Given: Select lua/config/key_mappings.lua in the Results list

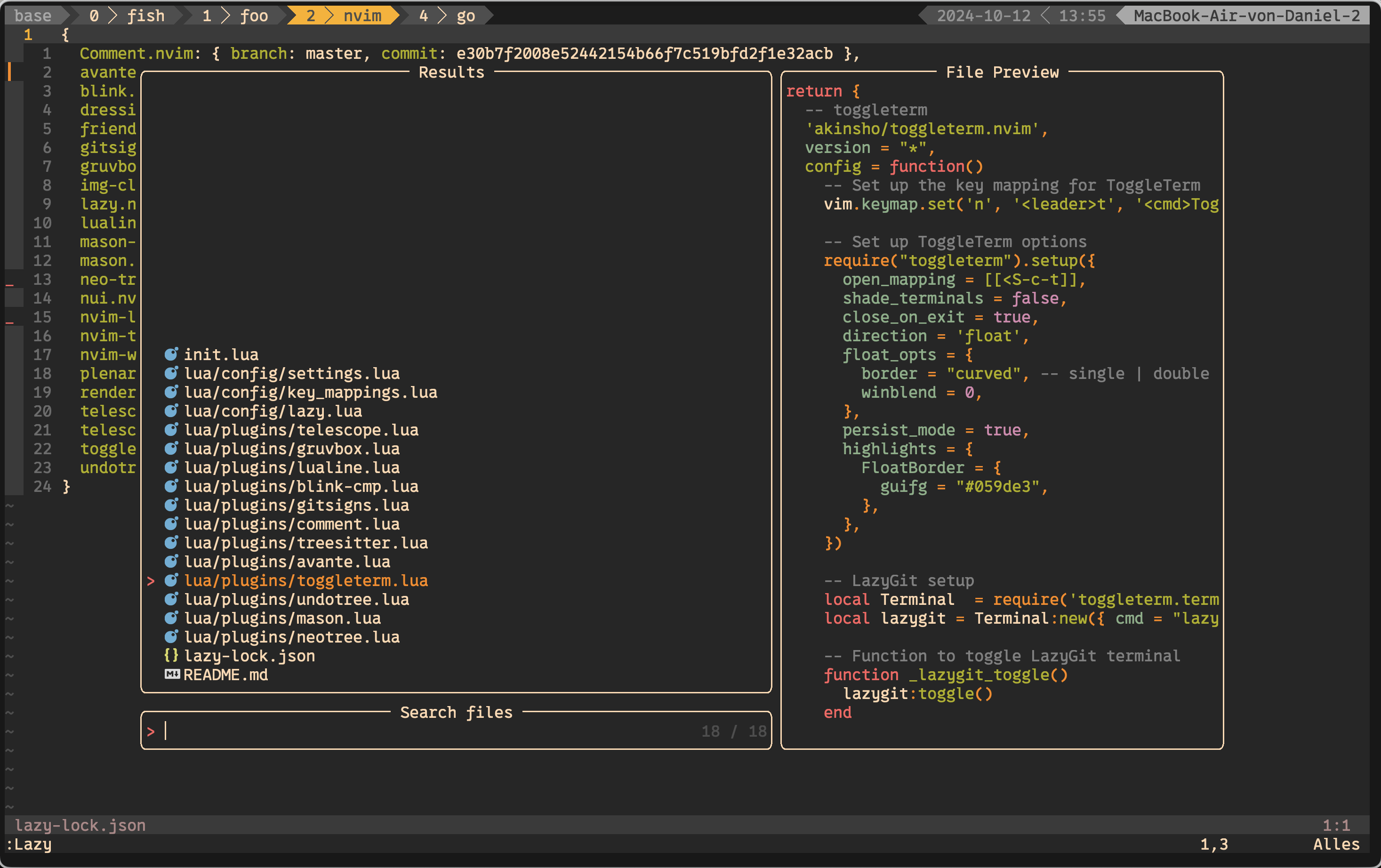Looking at the screenshot, I should click(310, 393).
